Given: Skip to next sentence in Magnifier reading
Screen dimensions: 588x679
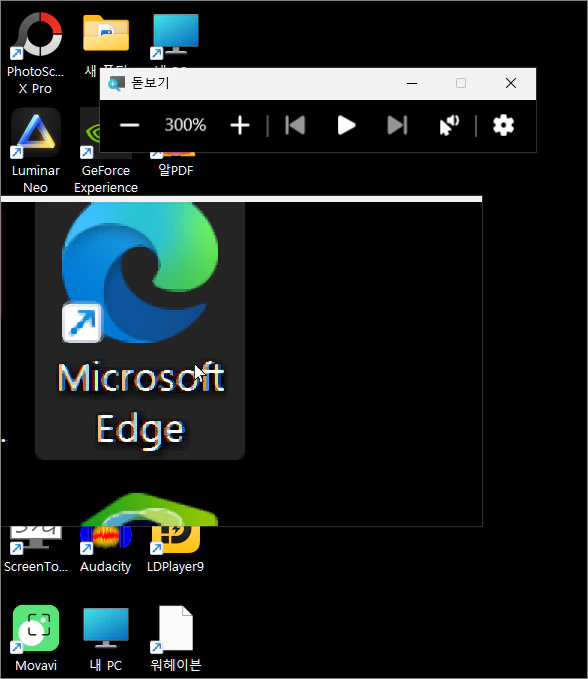Looking at the screenshot, I should point(397,126).
